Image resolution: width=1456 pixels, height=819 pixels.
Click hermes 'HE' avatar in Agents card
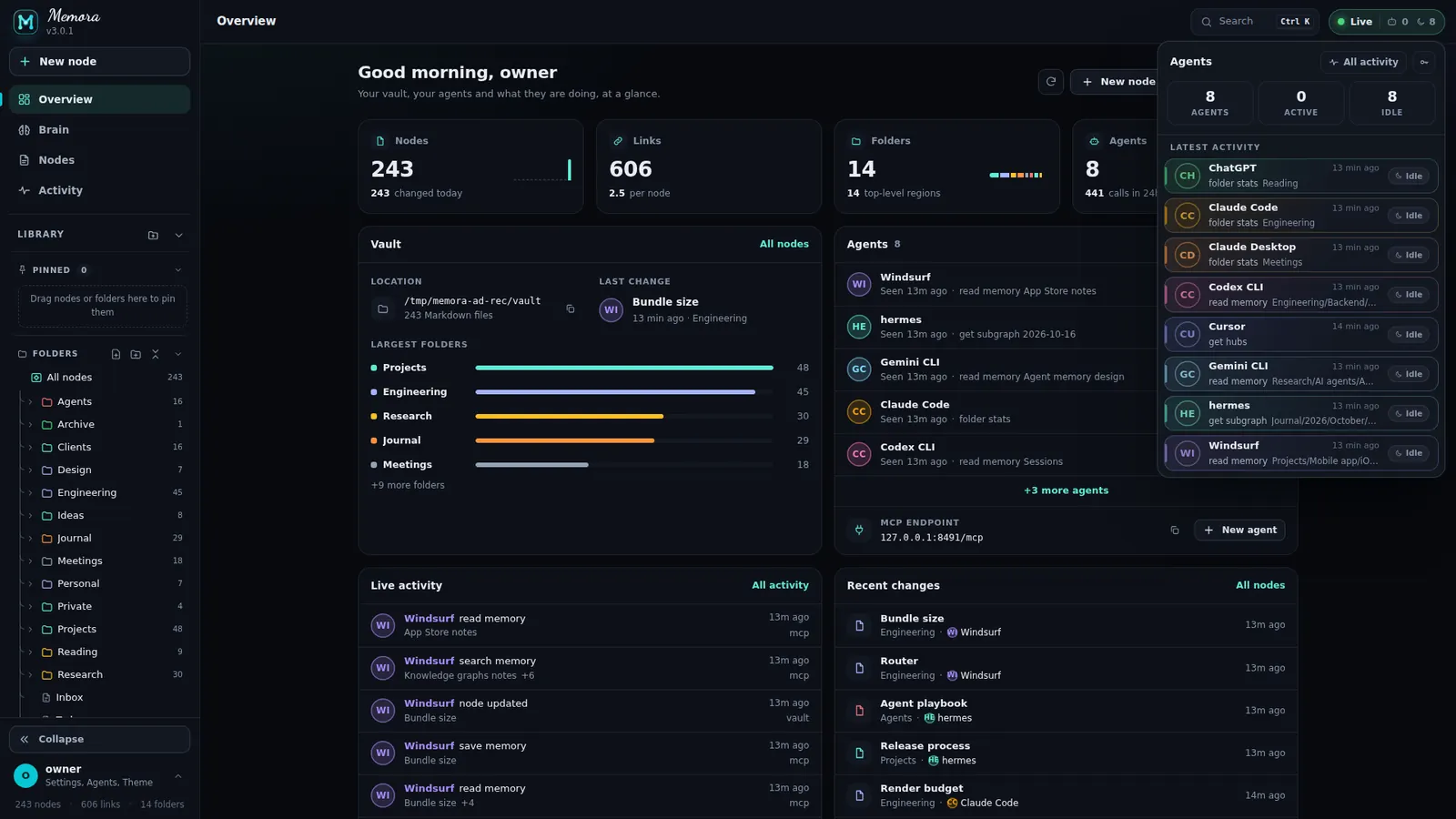click(859, 327)
